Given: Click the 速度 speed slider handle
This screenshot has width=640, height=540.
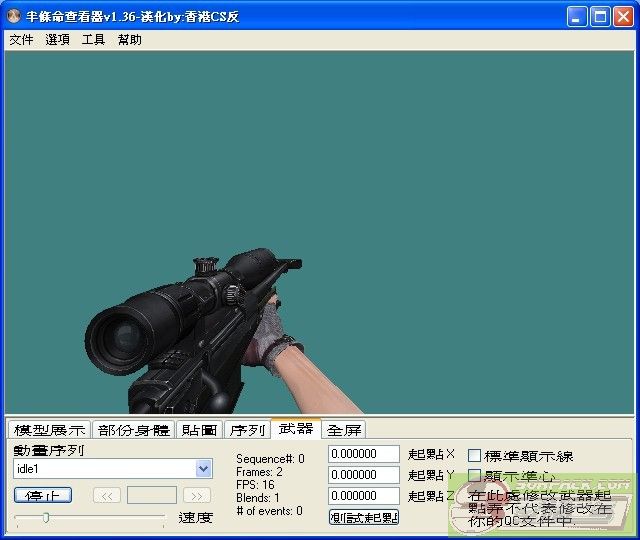Looking at the screenshot, I should [46, 518].
